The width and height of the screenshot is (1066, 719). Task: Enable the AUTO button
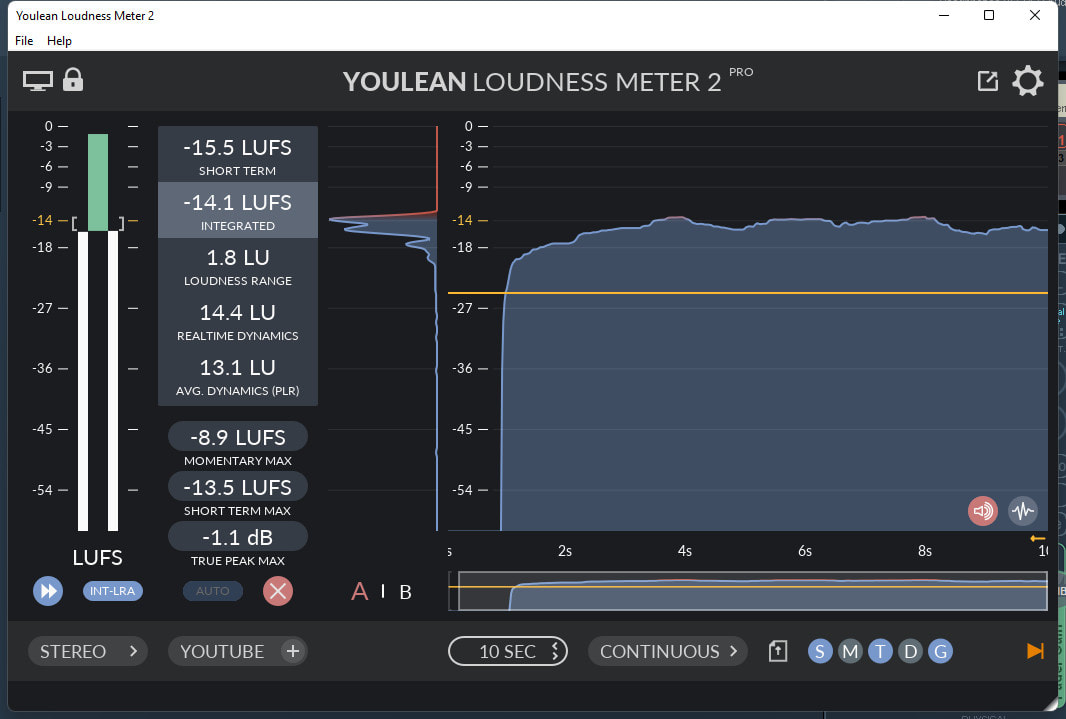212,591
